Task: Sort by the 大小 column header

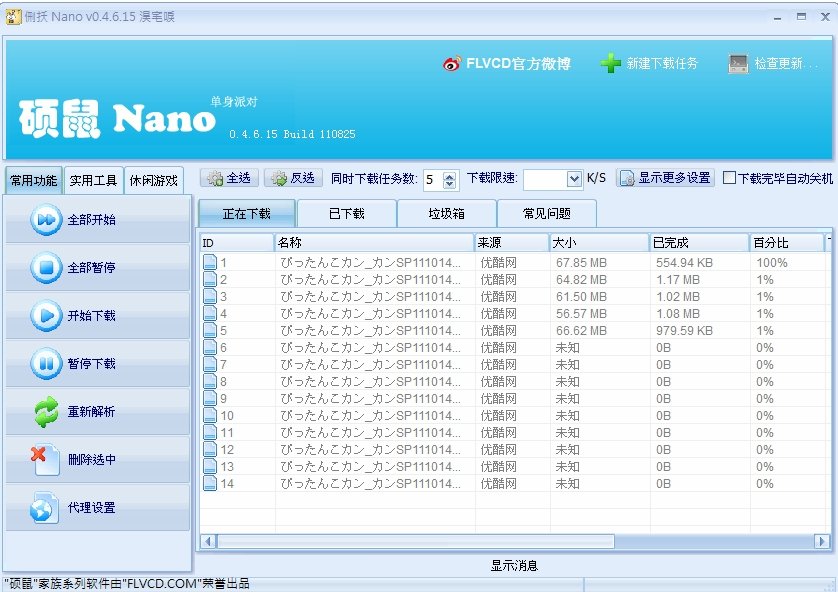Action: tap(599, 243)
